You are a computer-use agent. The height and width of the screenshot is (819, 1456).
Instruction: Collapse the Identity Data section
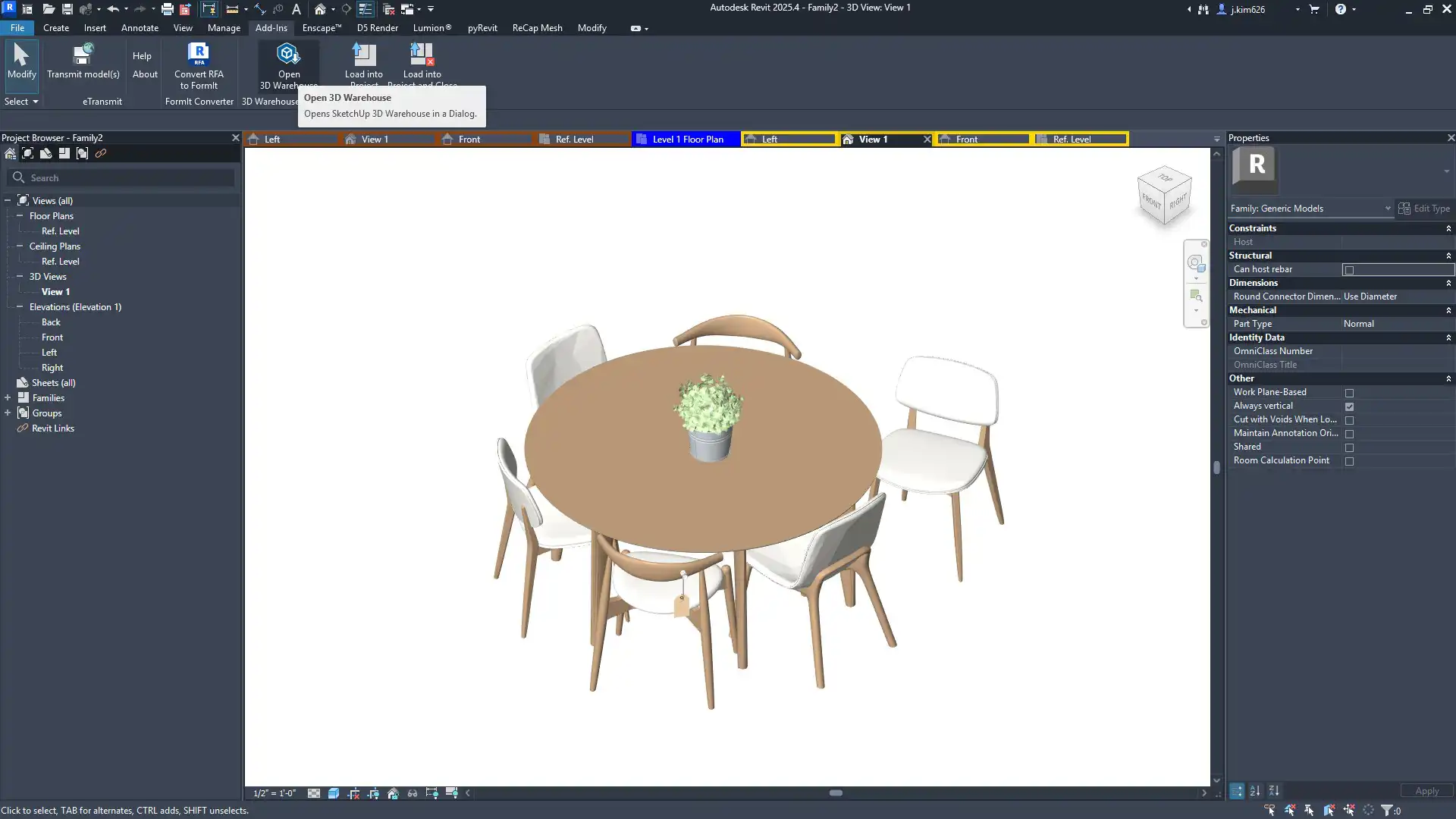[x=1449, y=337]
